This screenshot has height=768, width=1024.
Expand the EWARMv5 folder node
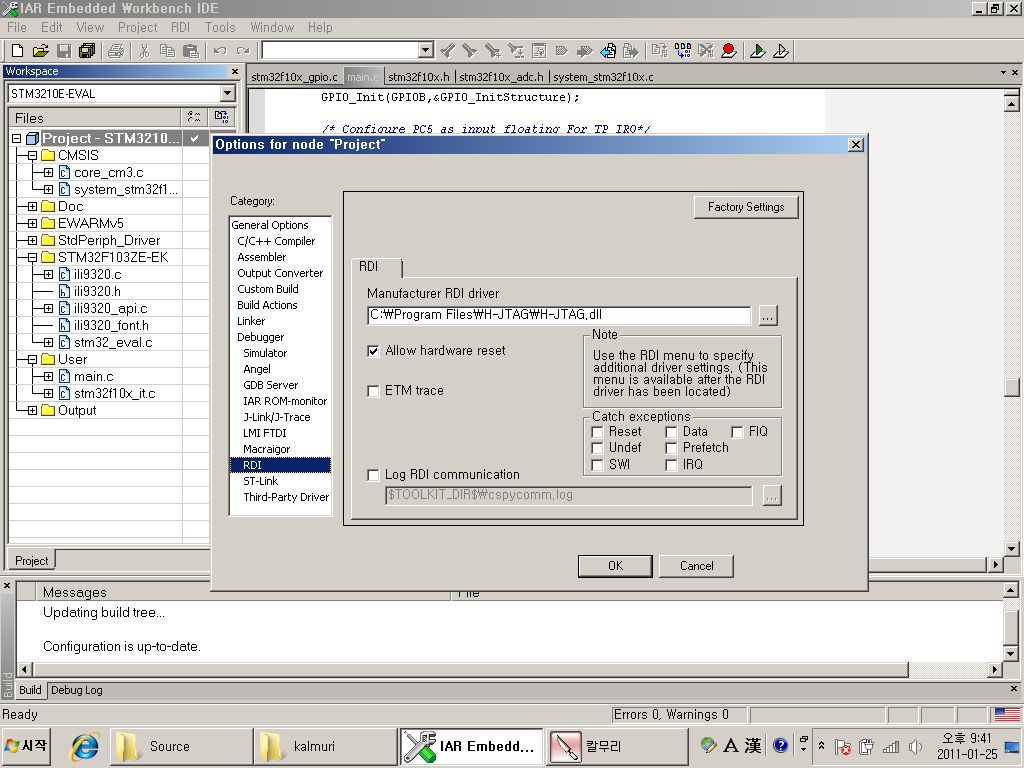[x=32, y=223]
